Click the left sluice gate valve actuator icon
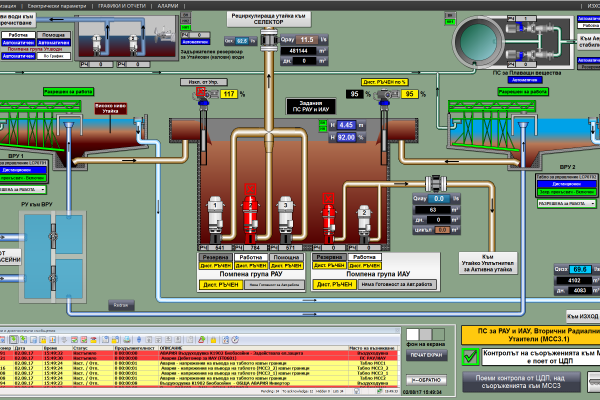 (x=204, y=96)
